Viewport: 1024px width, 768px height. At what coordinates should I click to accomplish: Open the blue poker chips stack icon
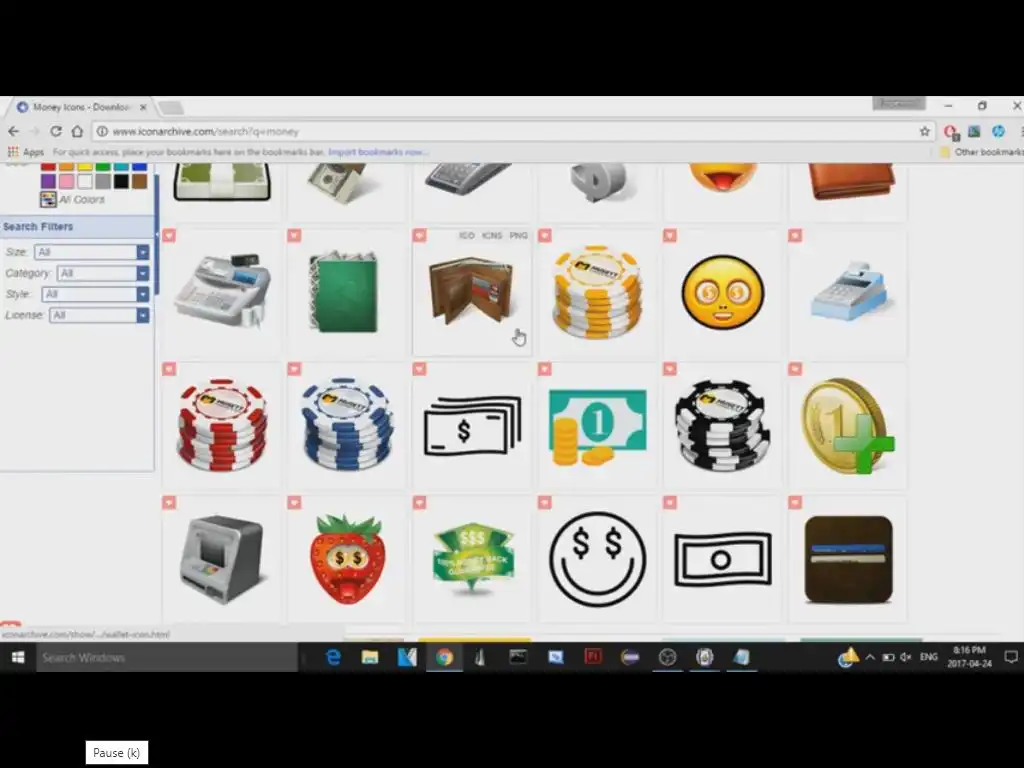(347, 424)
